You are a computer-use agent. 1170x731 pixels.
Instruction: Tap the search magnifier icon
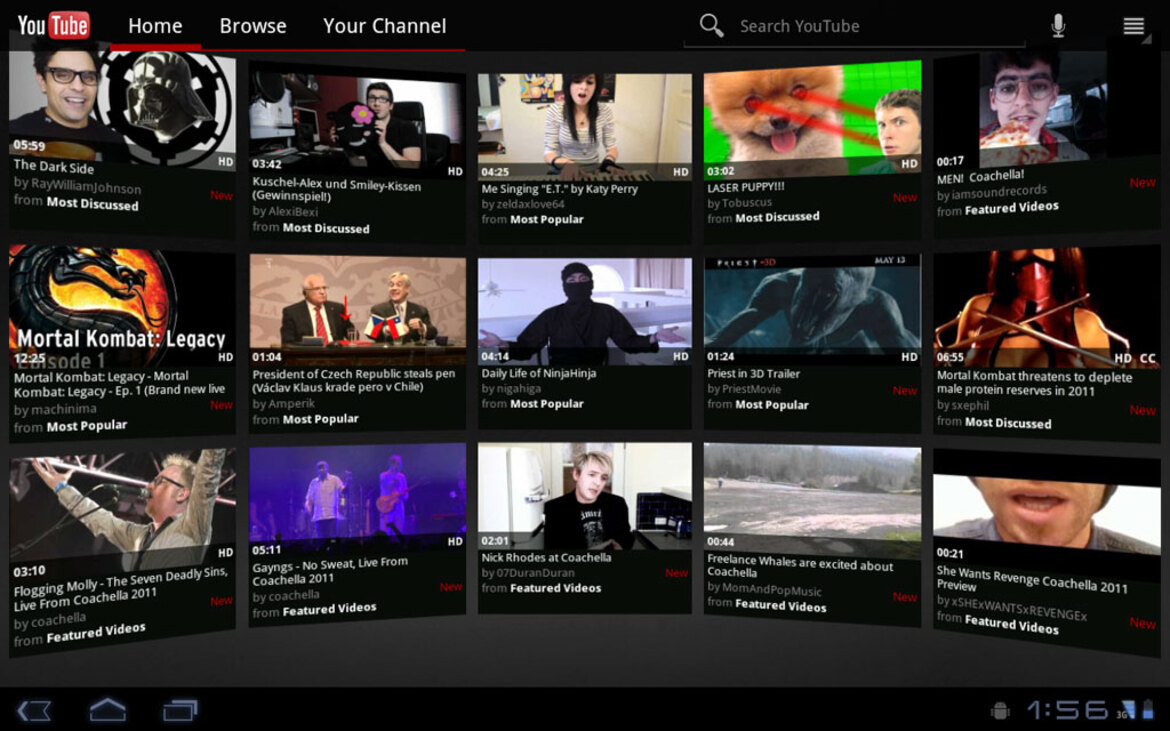pyautogui.click(x=711, y=25)
